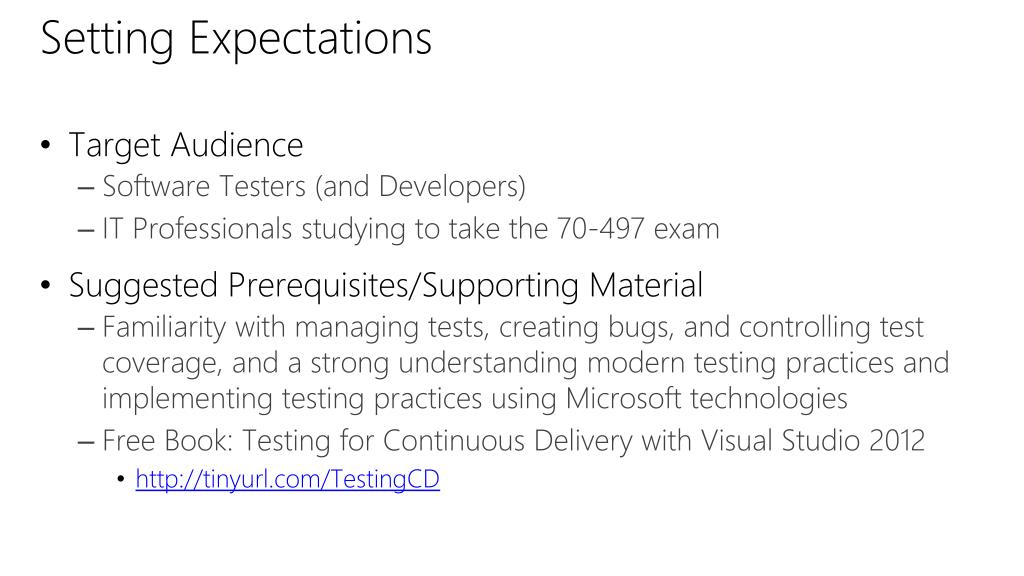Click the word Expectations in the title
This screenshot has width=1024, height=576.
(310, 39)
